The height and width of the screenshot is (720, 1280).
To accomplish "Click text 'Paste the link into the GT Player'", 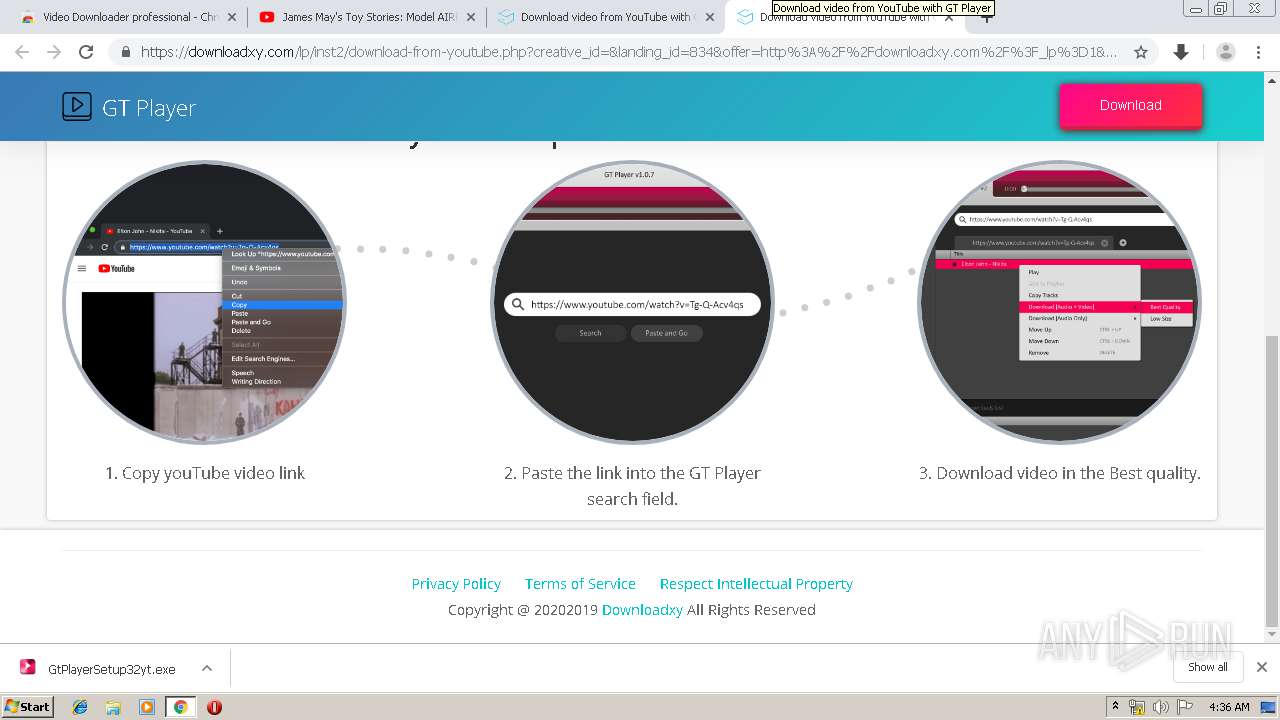I will 641,473.
